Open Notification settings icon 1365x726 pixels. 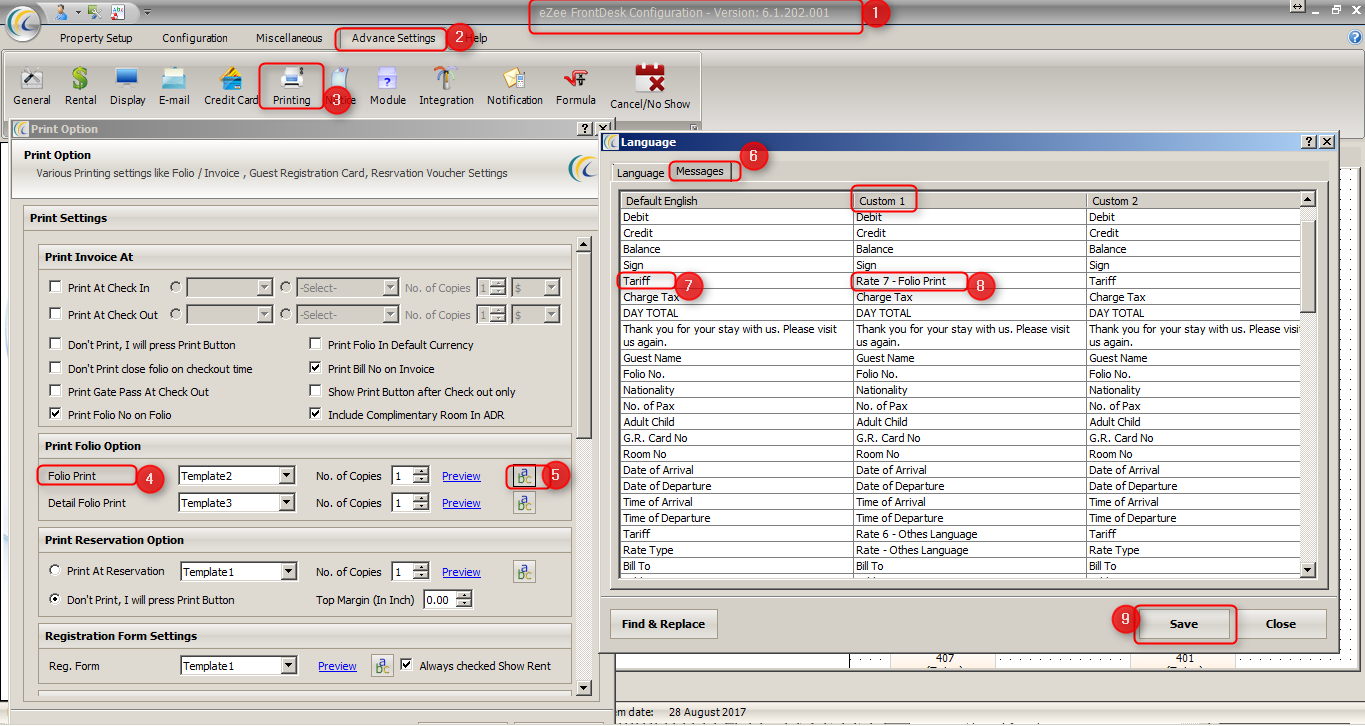(515, 86)
